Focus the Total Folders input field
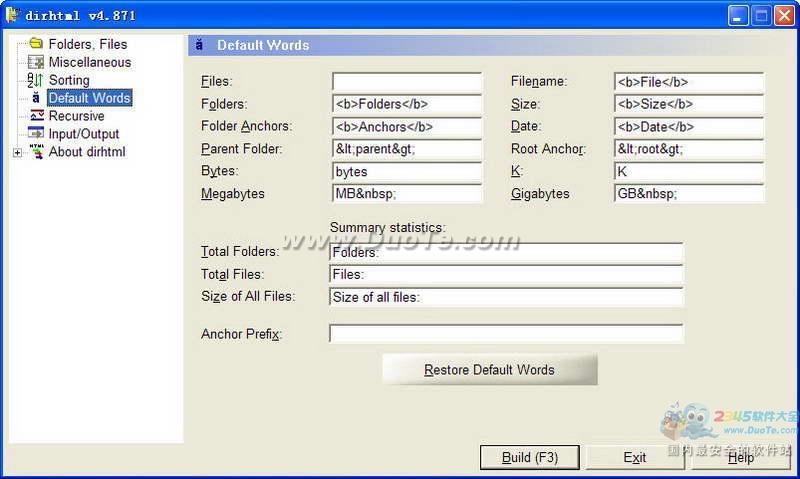The image size is (800, 479). [506, 252]
